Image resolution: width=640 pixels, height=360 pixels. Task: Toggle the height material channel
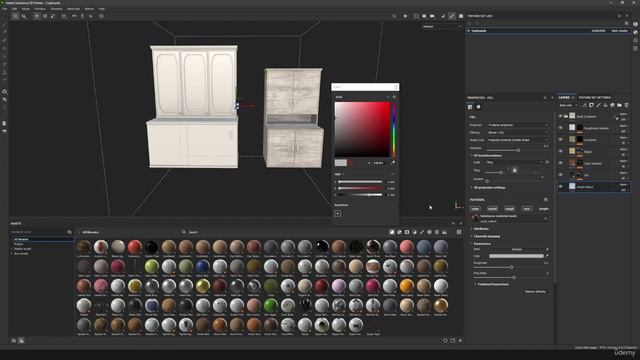point(544,209)
